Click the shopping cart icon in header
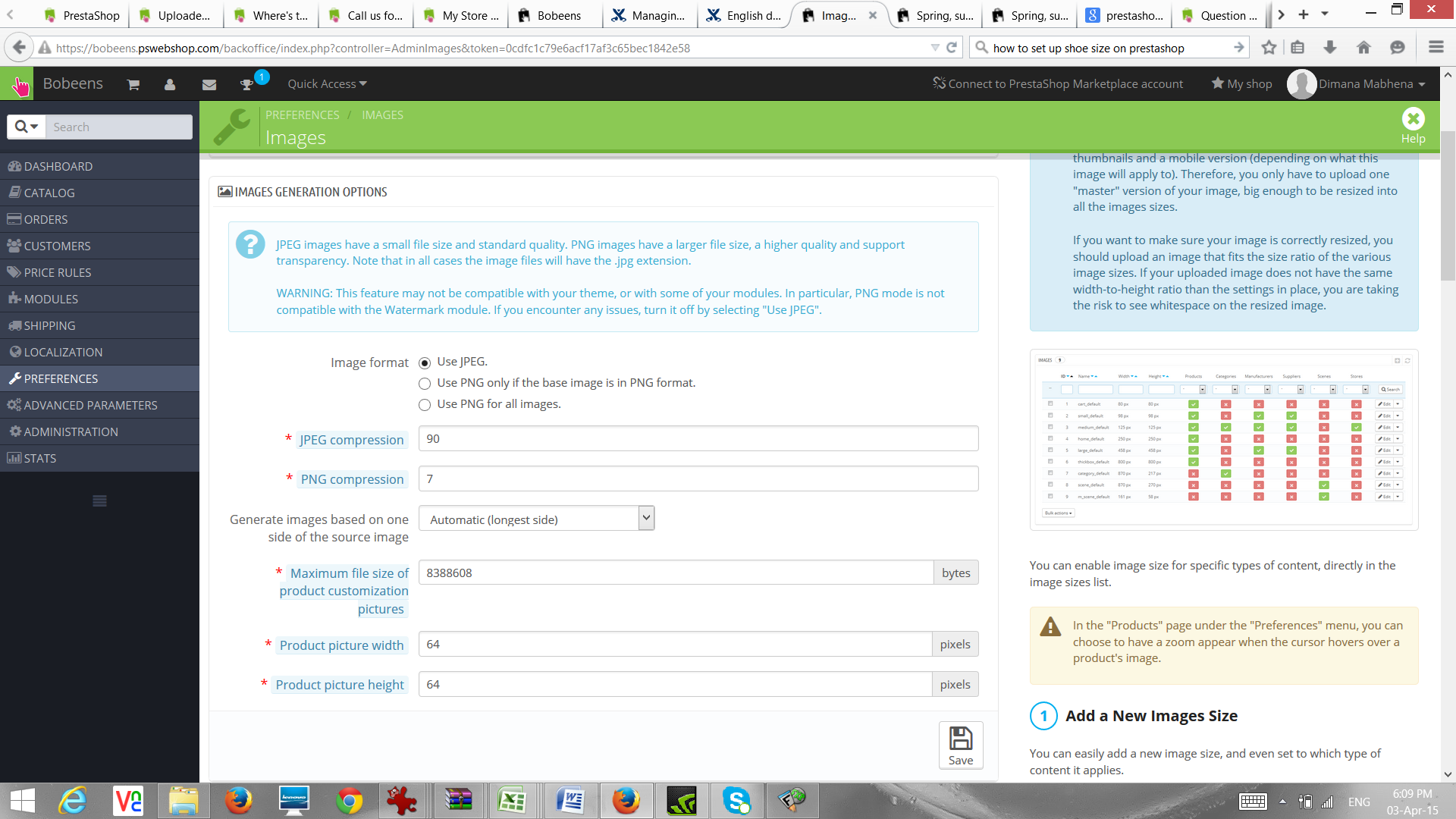The width and height of the screenshot is (1456, 819). click(133, 84)
